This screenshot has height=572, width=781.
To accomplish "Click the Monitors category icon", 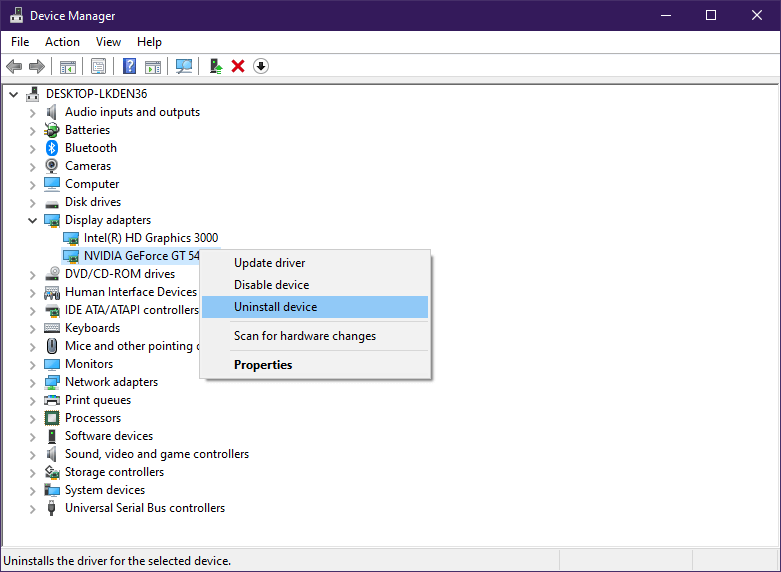I will pyautogui.click(x=52, y=365).
